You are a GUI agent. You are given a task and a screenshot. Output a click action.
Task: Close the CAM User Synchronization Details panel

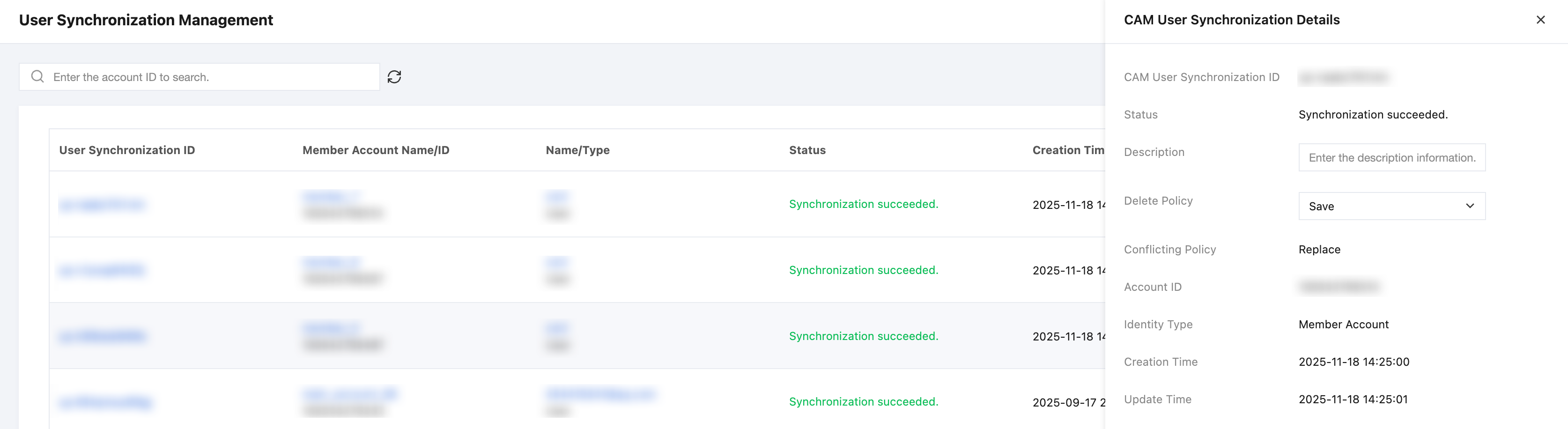(1540, 20)
